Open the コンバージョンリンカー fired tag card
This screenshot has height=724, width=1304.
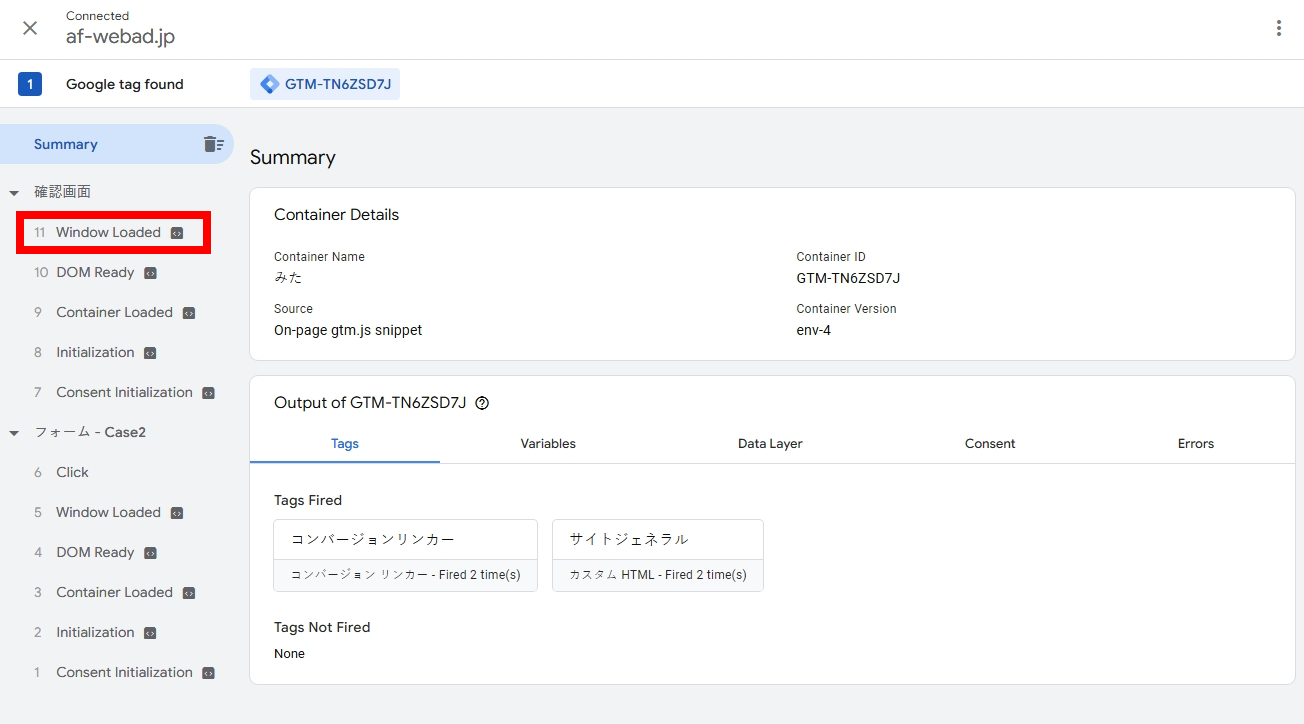click(x=405, y=555)
